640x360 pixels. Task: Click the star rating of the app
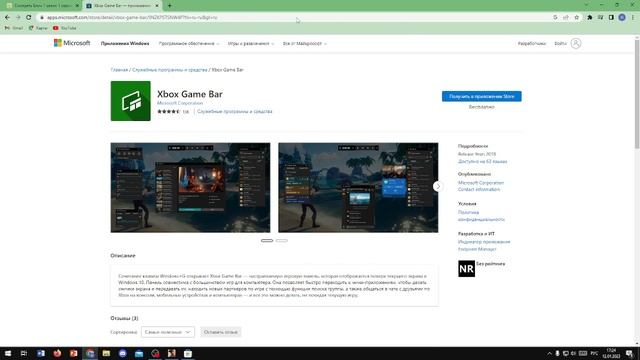pos(168,111)
